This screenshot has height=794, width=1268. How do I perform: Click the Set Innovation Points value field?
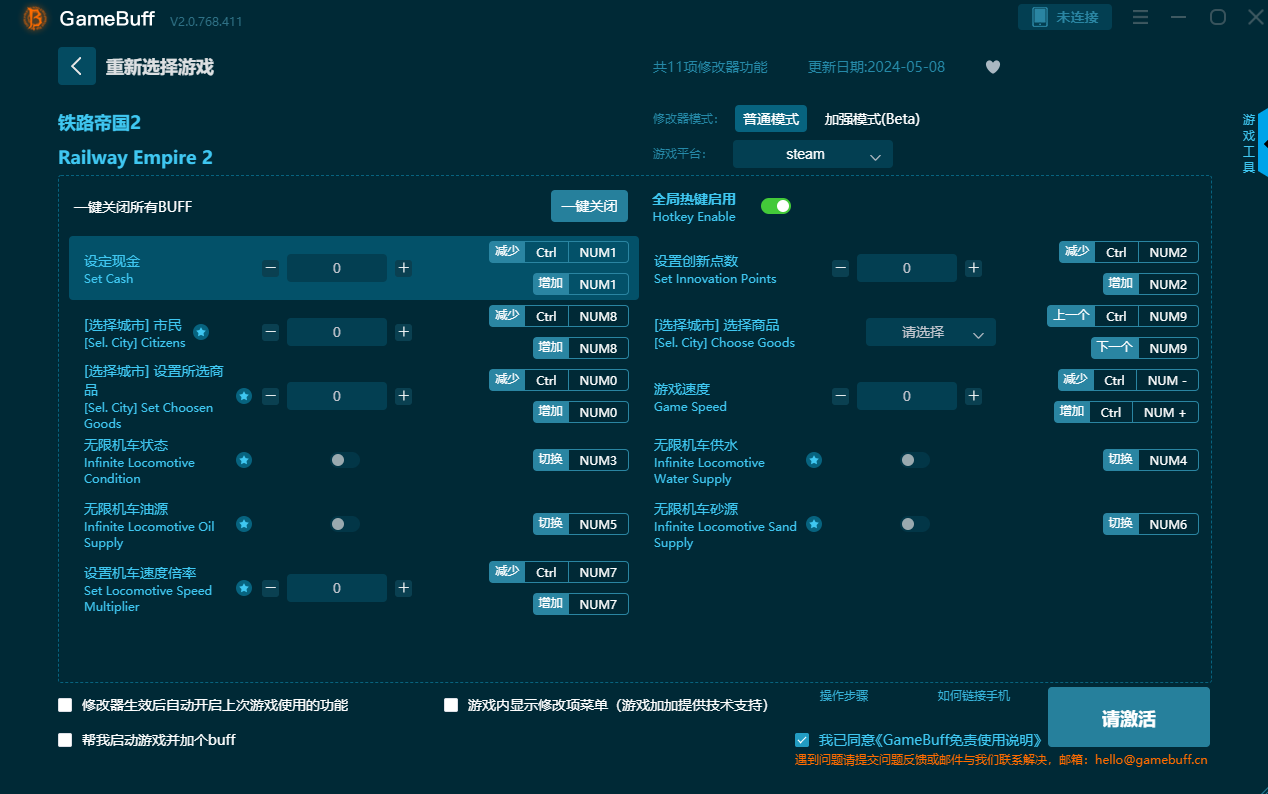(906, 268)
